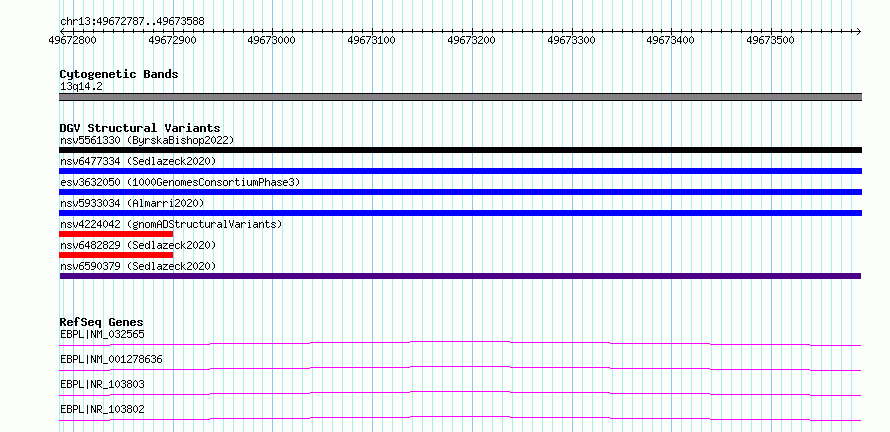Image resolution: width=890 pixels, height=432 pixels.
Task: Click ruler position 49672800
Action: point(73,40)
